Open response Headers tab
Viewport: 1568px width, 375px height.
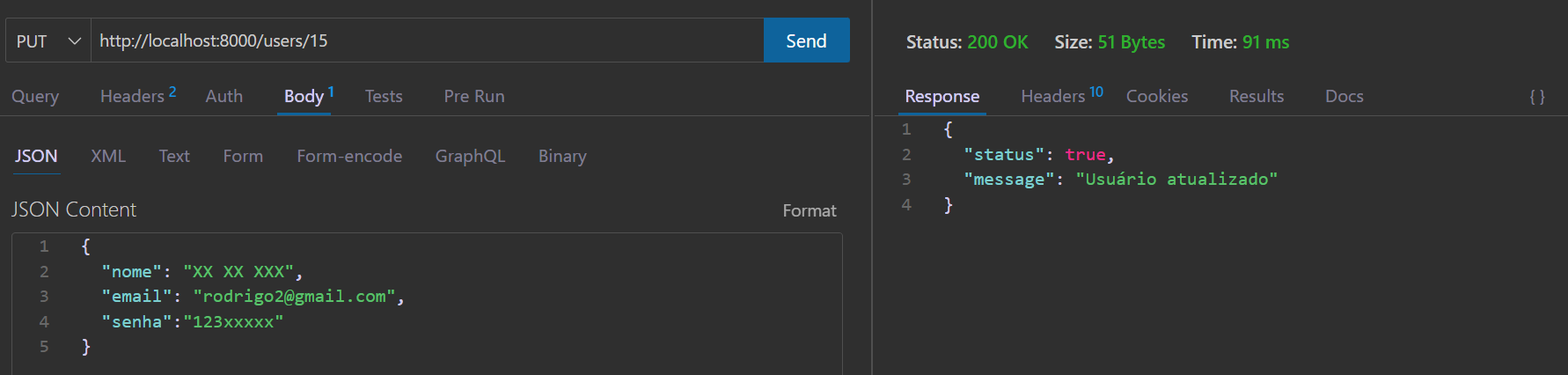pos(1062,95)
